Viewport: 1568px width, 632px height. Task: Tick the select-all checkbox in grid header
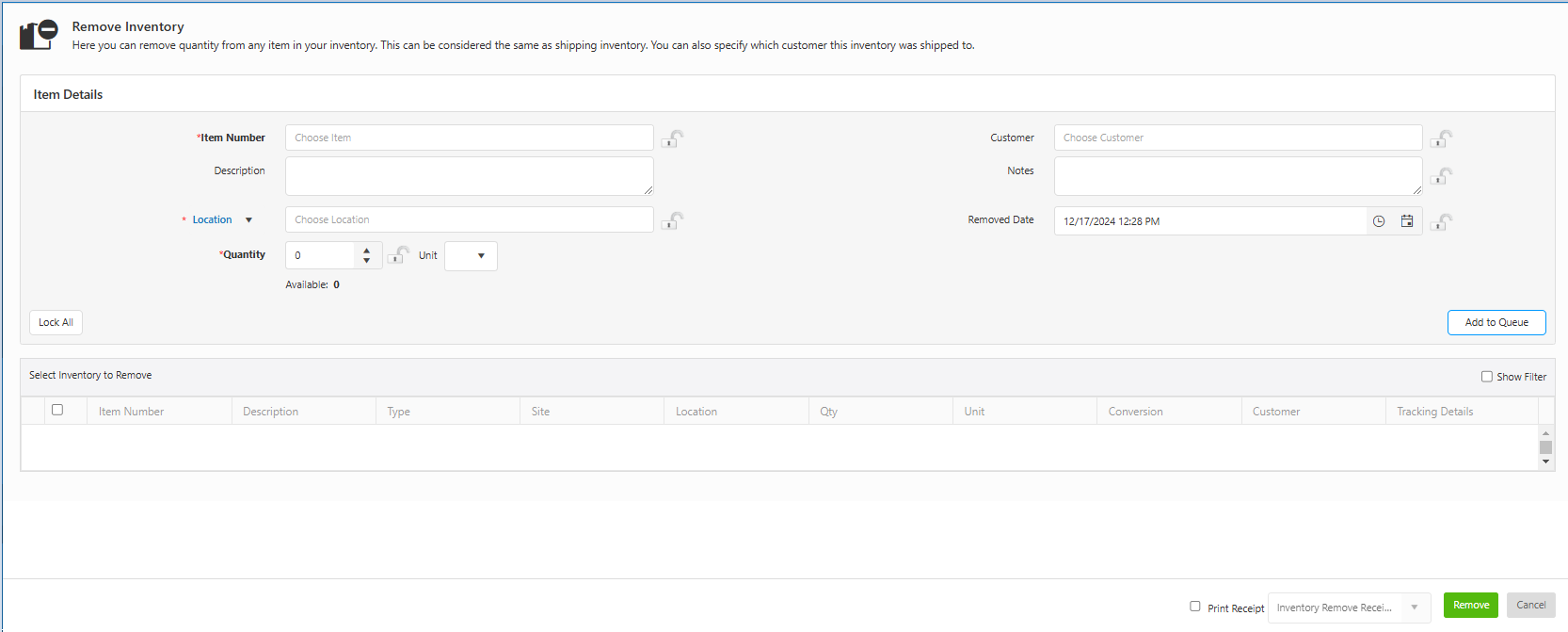tap(57, 410)
